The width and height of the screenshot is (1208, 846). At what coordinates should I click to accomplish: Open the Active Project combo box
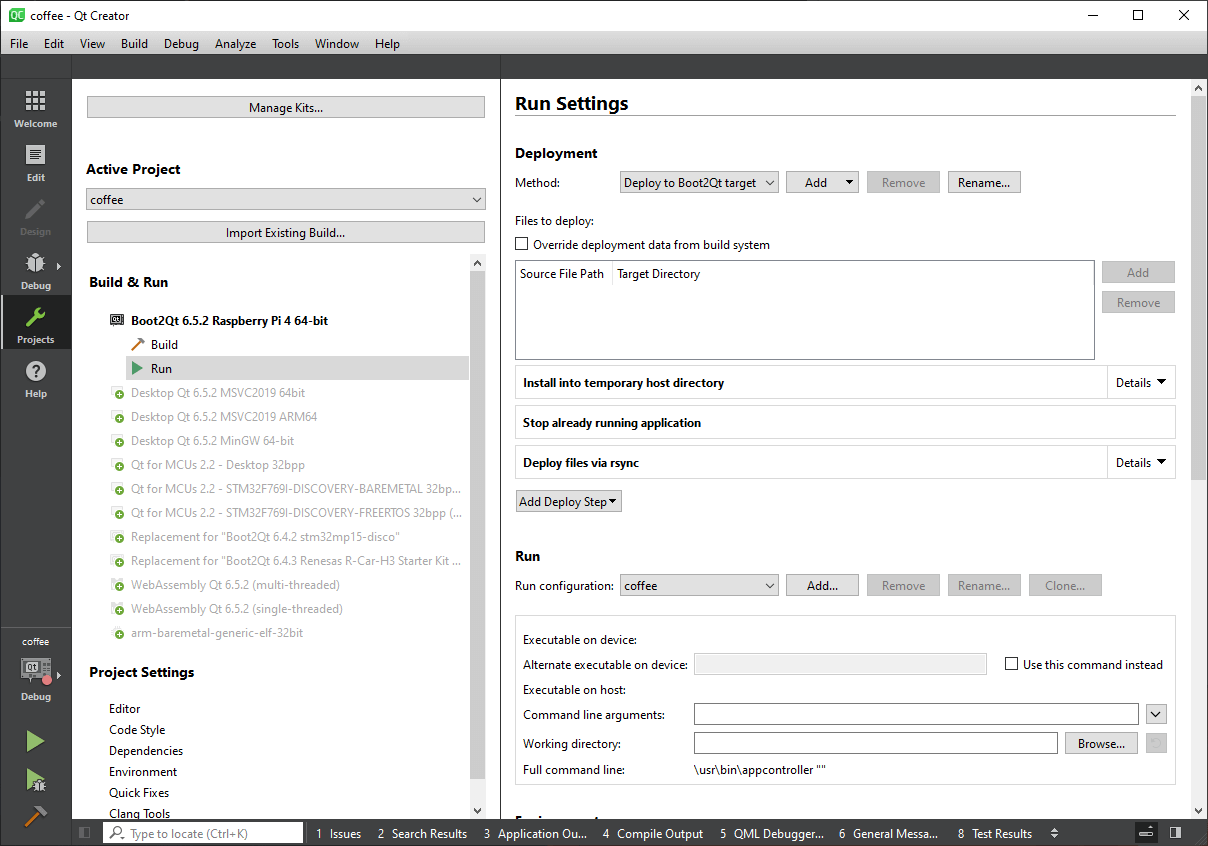(285, 200)
